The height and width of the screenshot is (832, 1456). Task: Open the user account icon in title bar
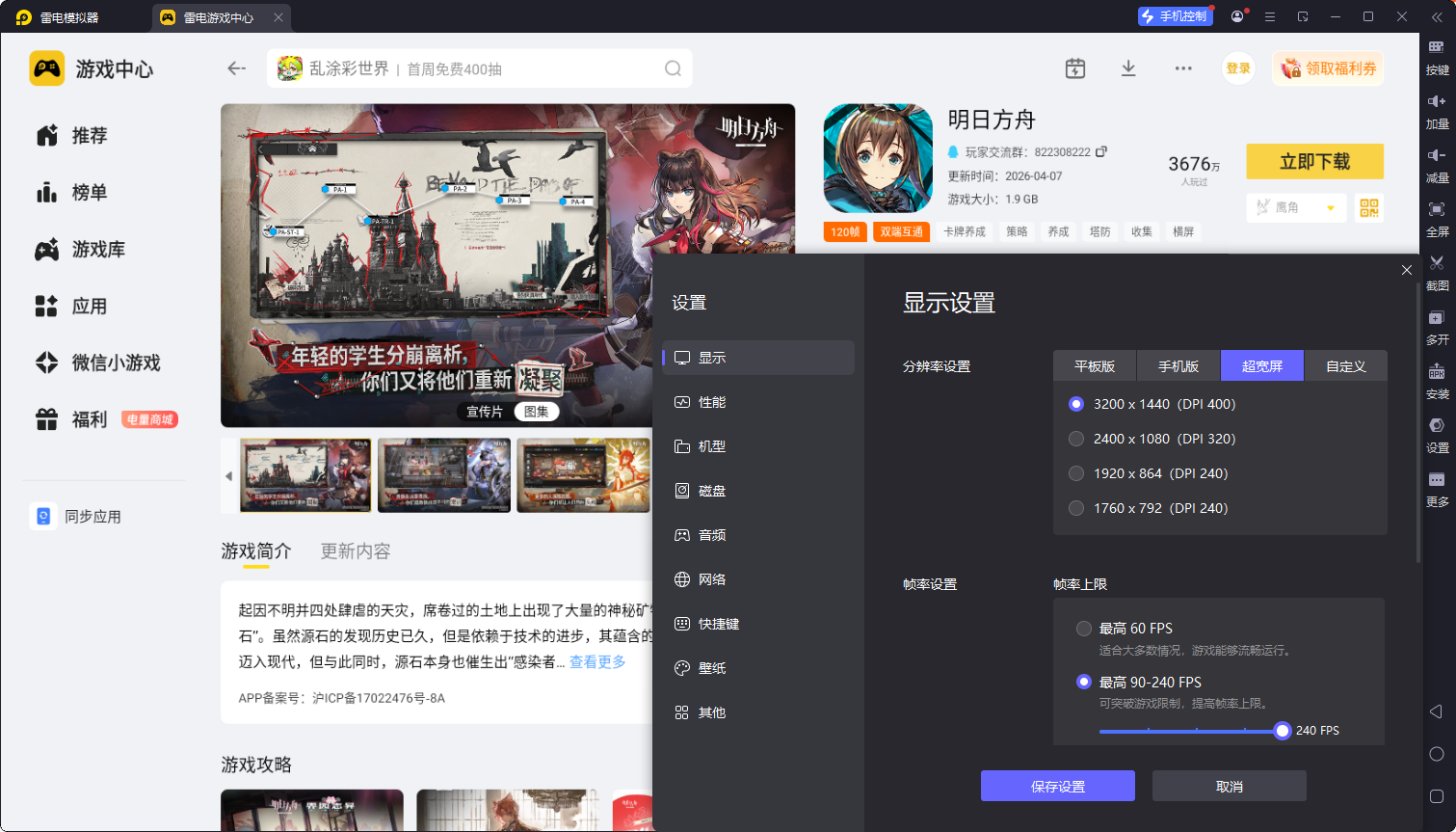[1237, 16]
